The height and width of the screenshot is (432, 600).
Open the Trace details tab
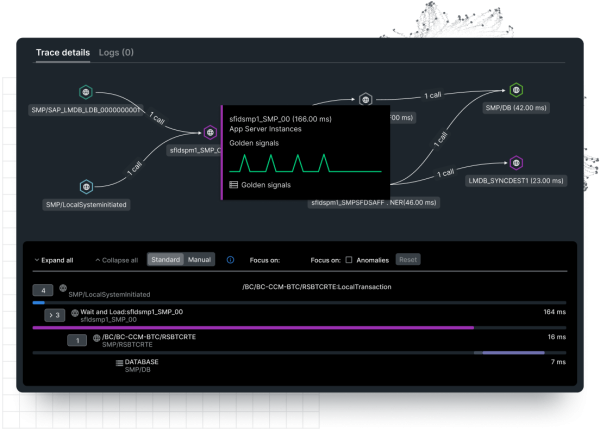pyautogui.click(x=63, y=52)
